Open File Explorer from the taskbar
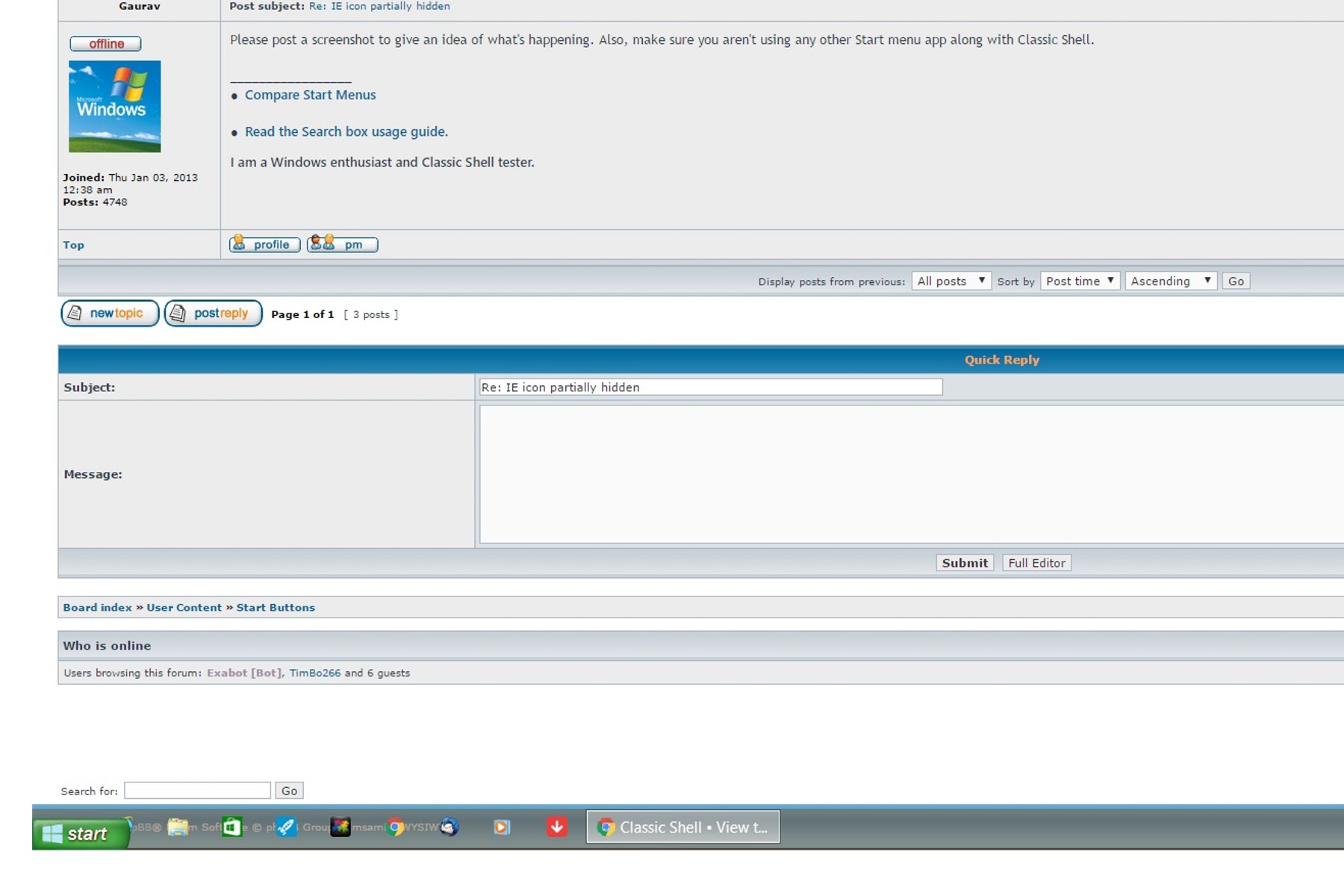1344x896 pixels. coord(178,827)
